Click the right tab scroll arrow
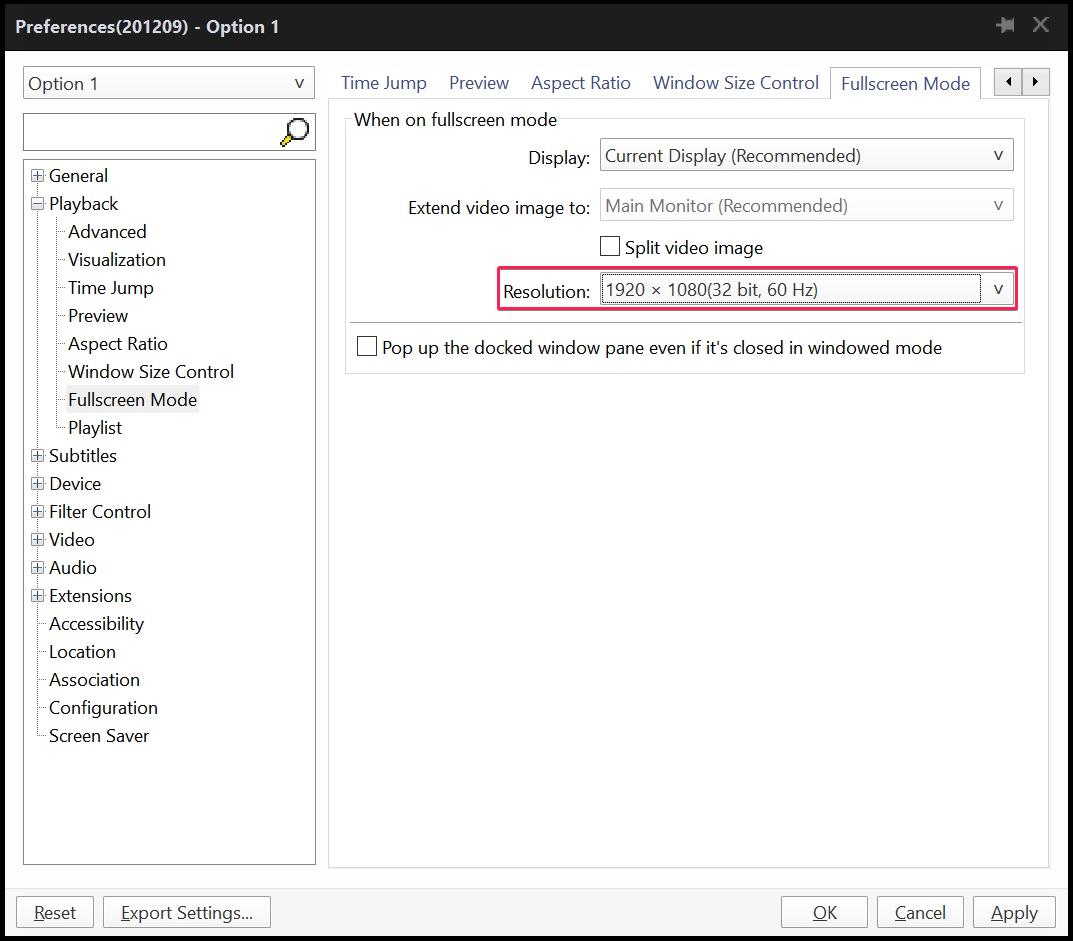Image resolution: width=1073 pixels, height=941 pixels. click(x=1035, y=82)
